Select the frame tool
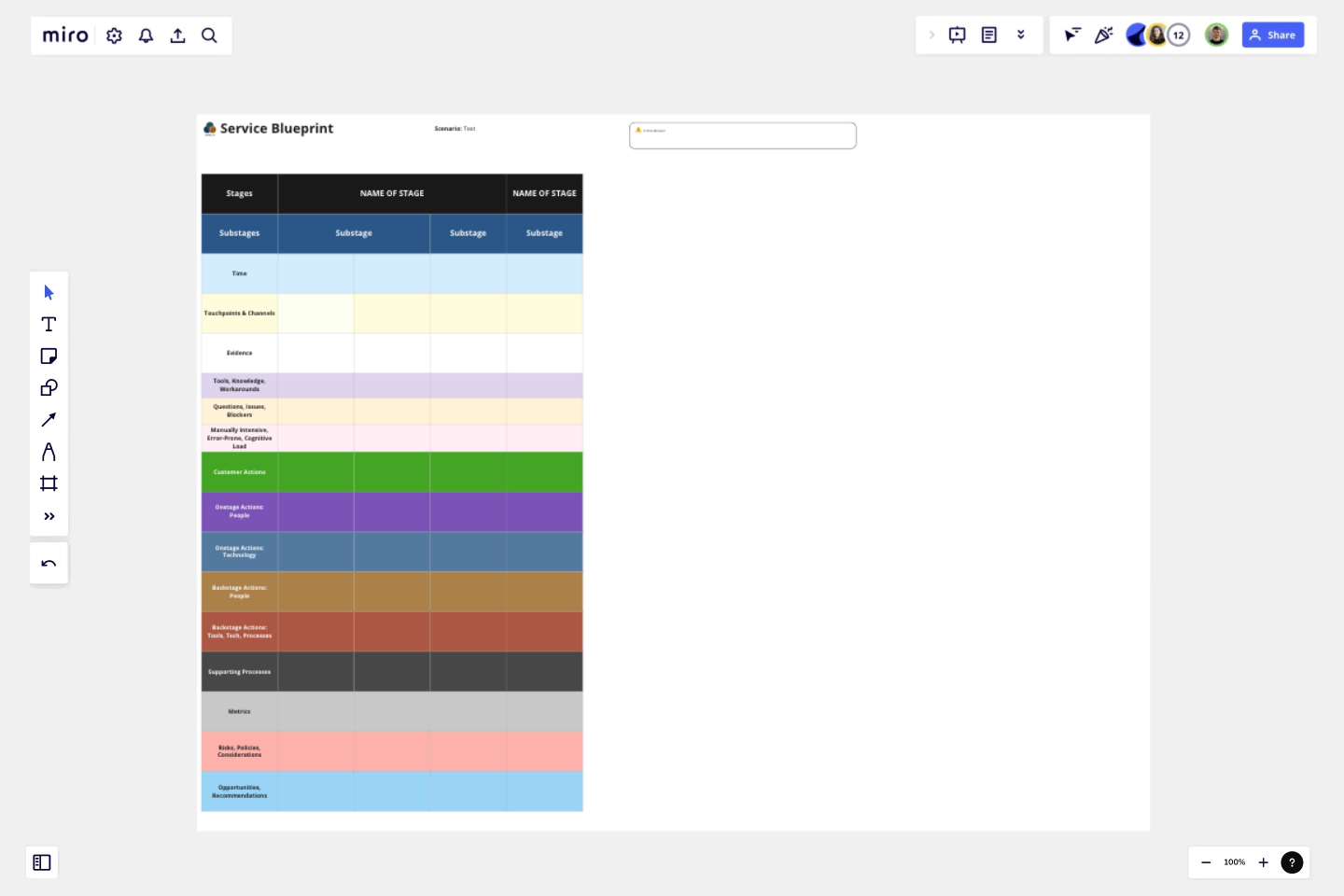The width and height of the screenshot is (1344, 896). tap(49, 483)
